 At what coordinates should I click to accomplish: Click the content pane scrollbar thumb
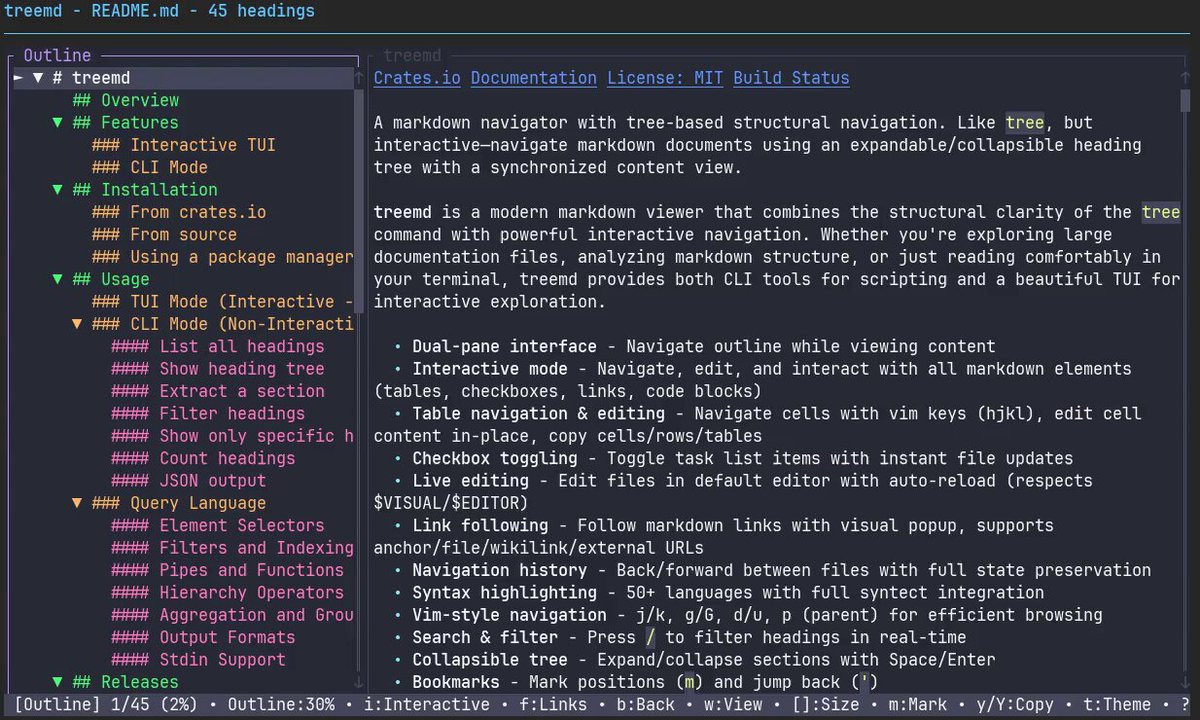click(x=1185, y=100)
